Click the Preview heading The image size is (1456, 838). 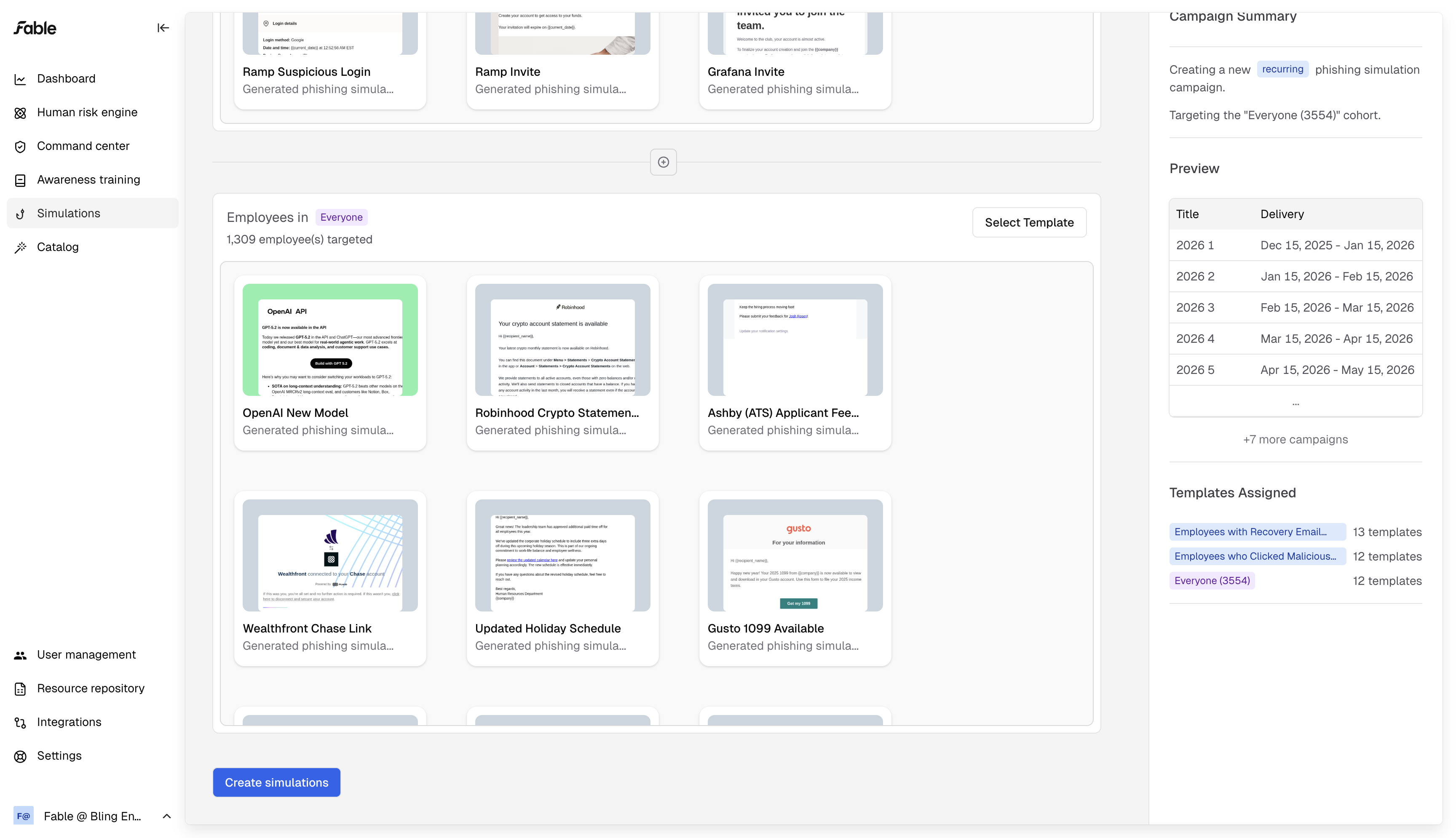pyautogui.click(x=1194, y=168)
